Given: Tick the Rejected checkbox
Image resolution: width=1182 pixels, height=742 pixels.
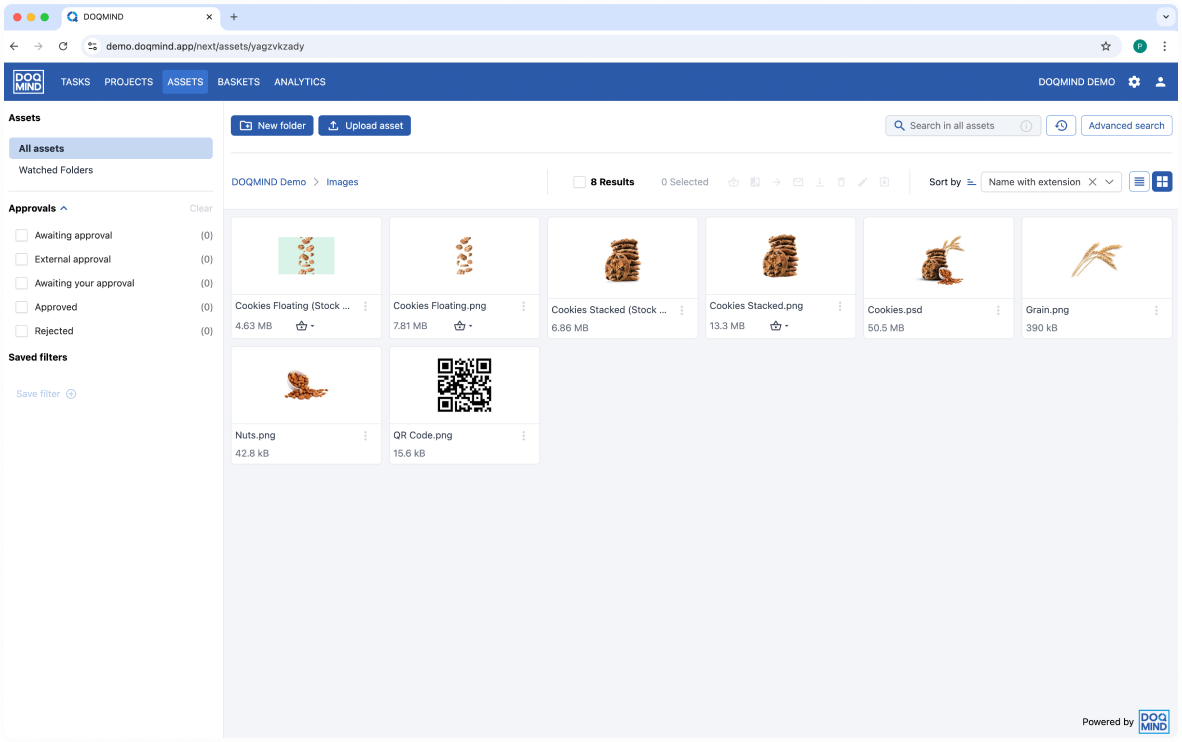Looking at the screenshot, I should tap(22, 331).
